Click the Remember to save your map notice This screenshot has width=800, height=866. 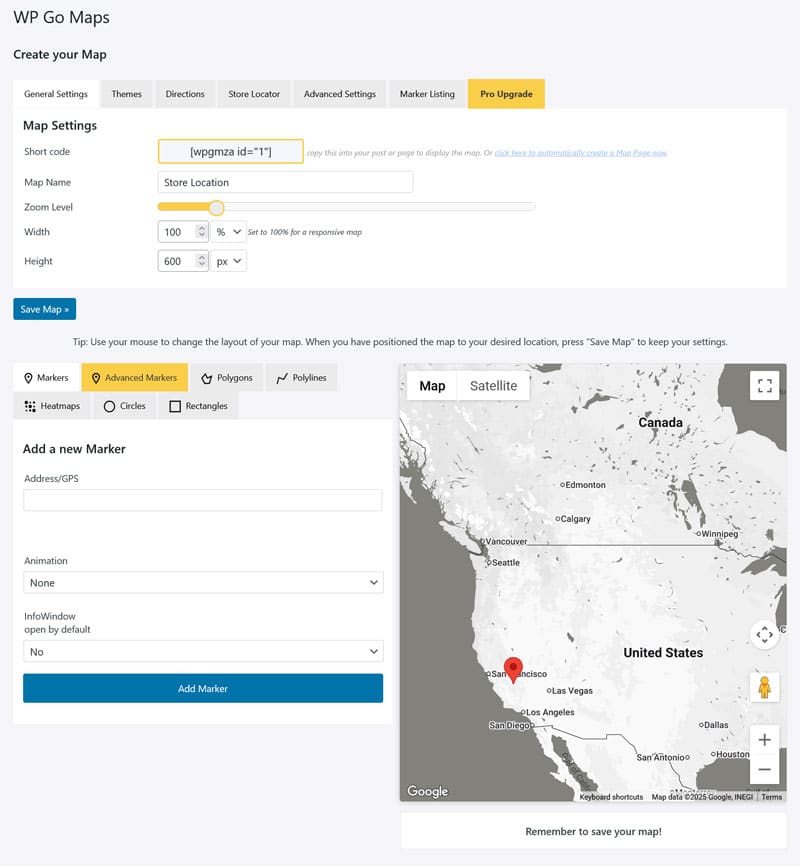click(x=593, y=832)
